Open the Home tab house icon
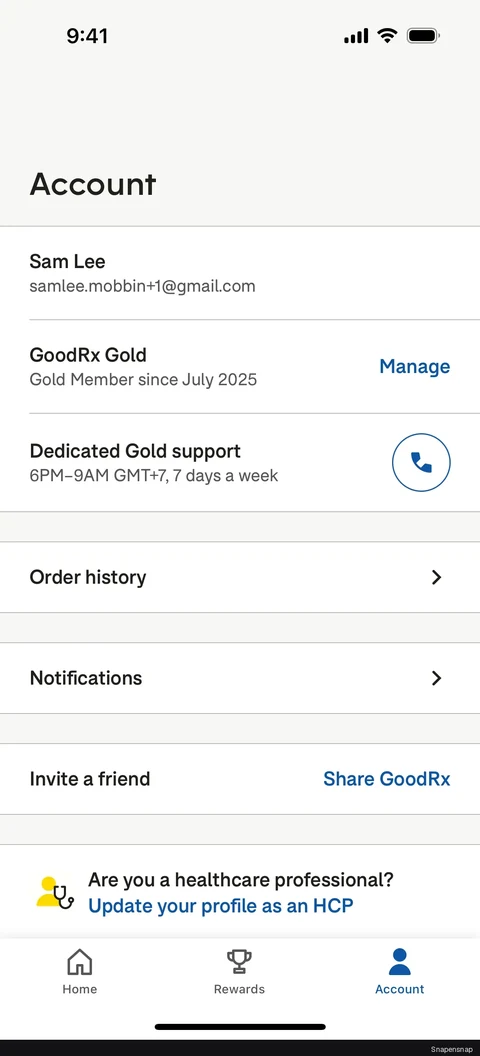This screenshot has height=1056, width=480. (x=79, y=962)
